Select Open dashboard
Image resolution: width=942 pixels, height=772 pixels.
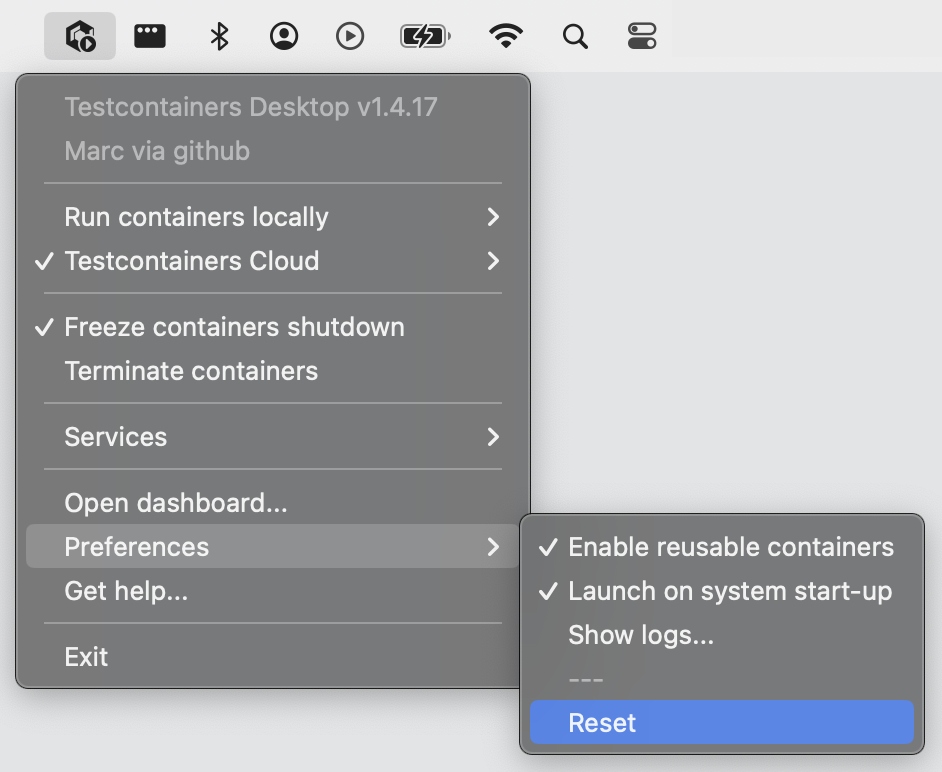pos(176,503)
